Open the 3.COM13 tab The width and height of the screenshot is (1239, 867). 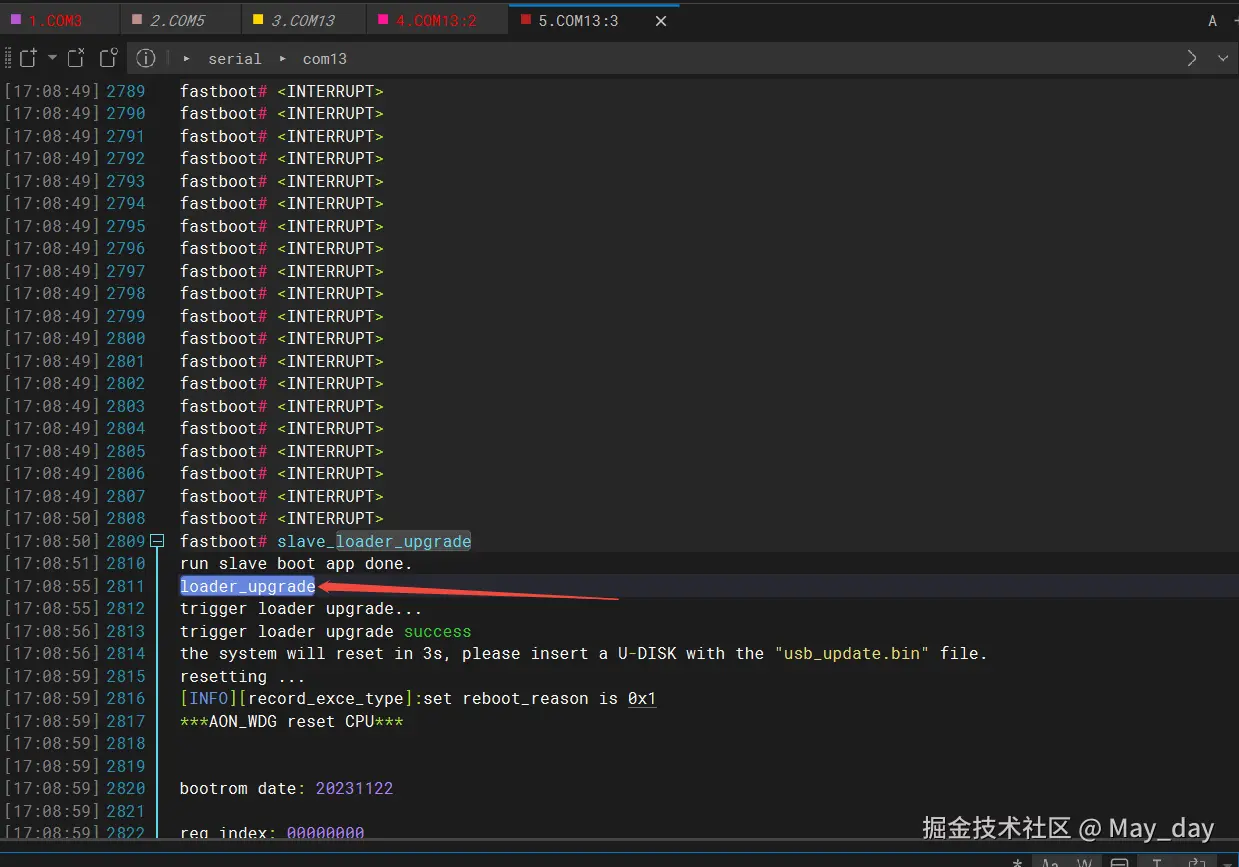coord(303,20)
